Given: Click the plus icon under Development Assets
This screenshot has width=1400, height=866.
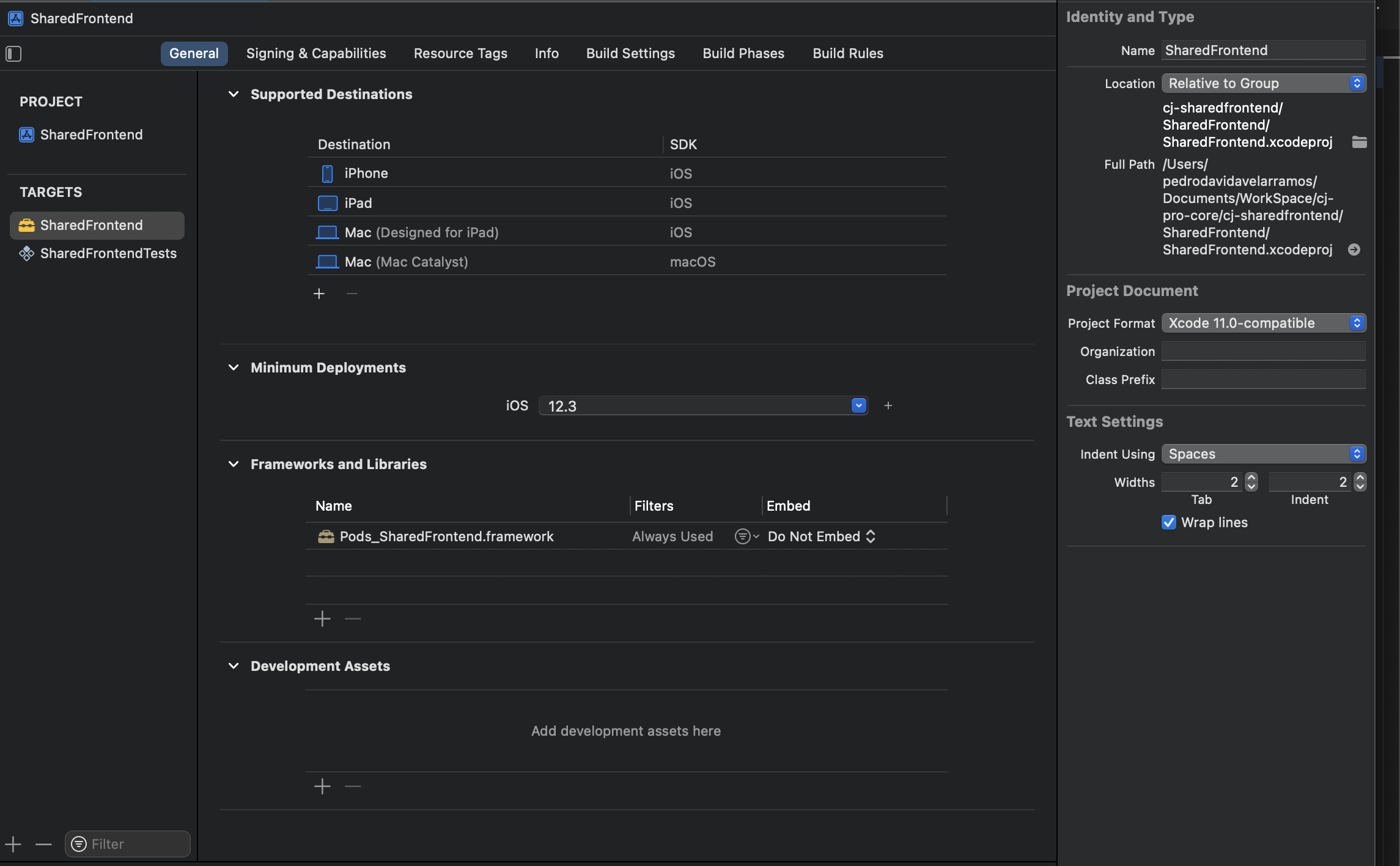Looking at the screenshot, I should point(322,786).
